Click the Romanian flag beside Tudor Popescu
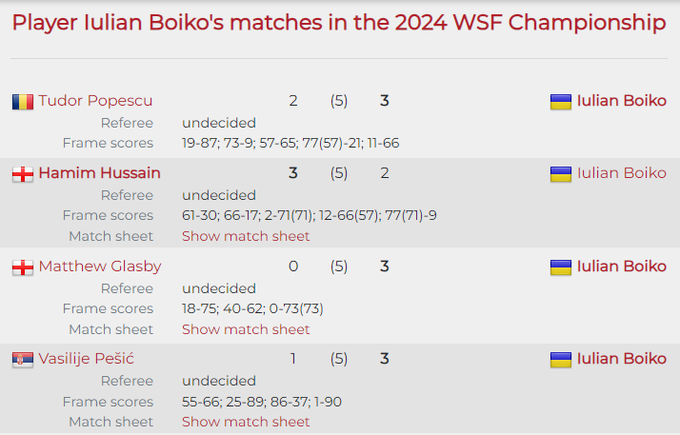680x435 pixels. click(x=22, y=101)
